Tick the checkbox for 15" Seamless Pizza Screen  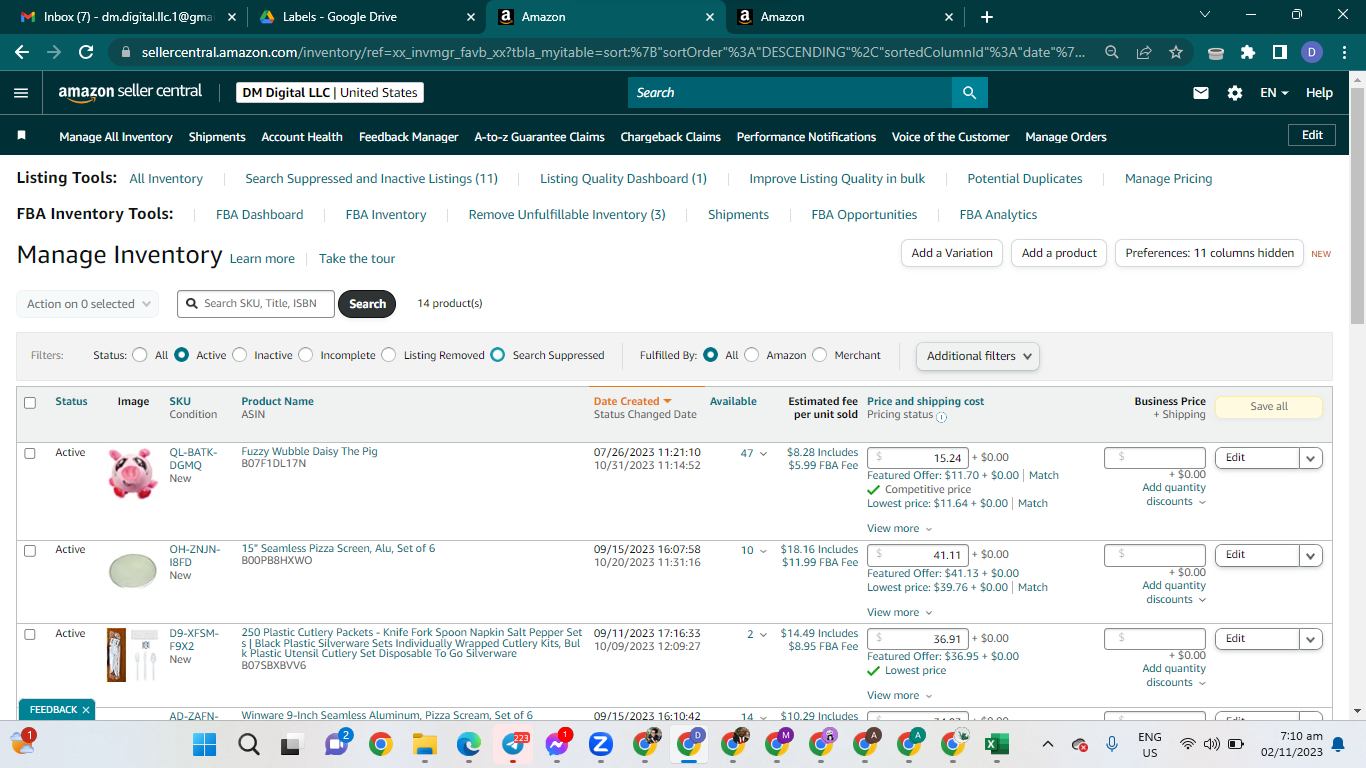(x=30, y=551)
